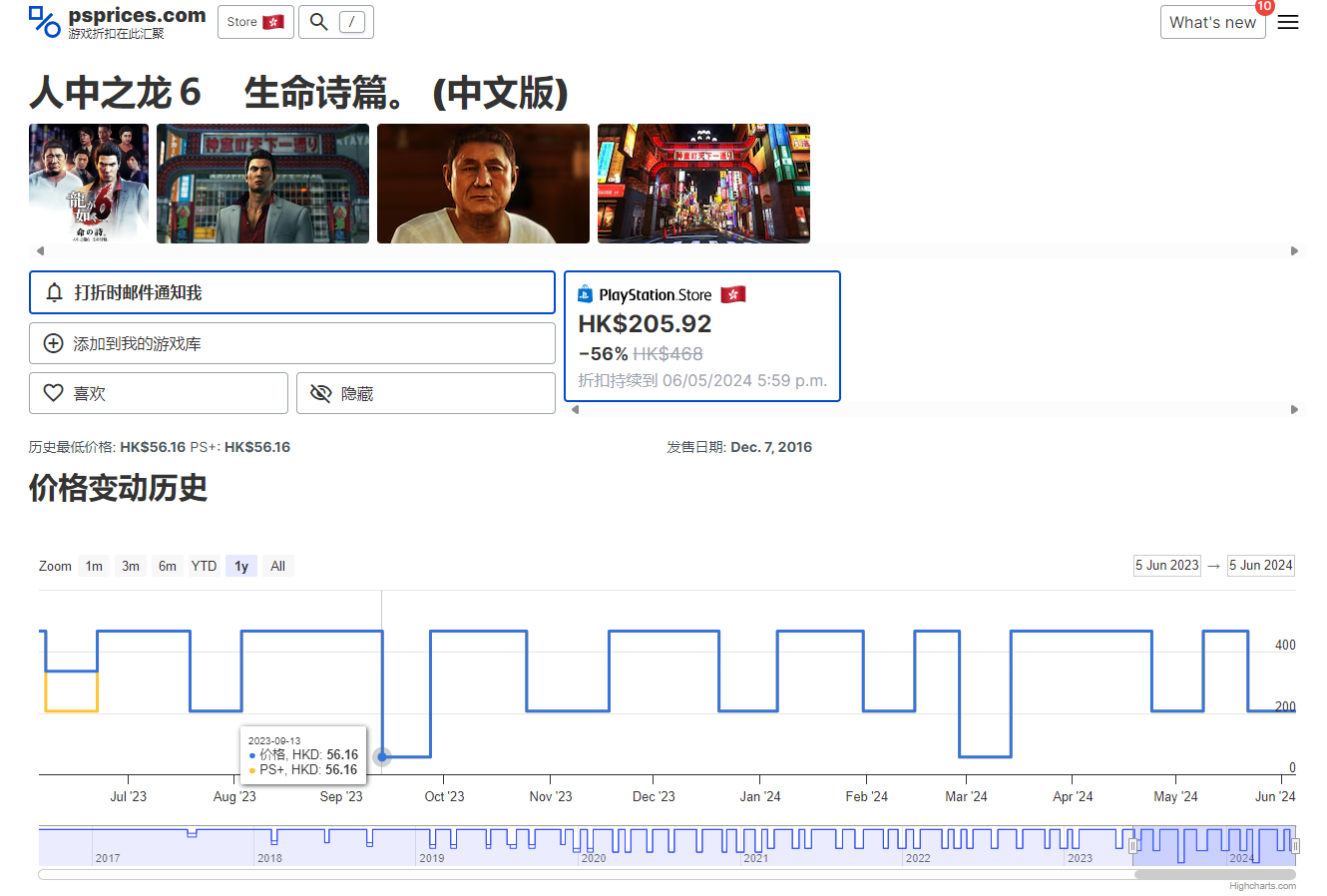1327x896 pixels.
Task: Open the hamburger menu icon
Action: [1288, 22]
